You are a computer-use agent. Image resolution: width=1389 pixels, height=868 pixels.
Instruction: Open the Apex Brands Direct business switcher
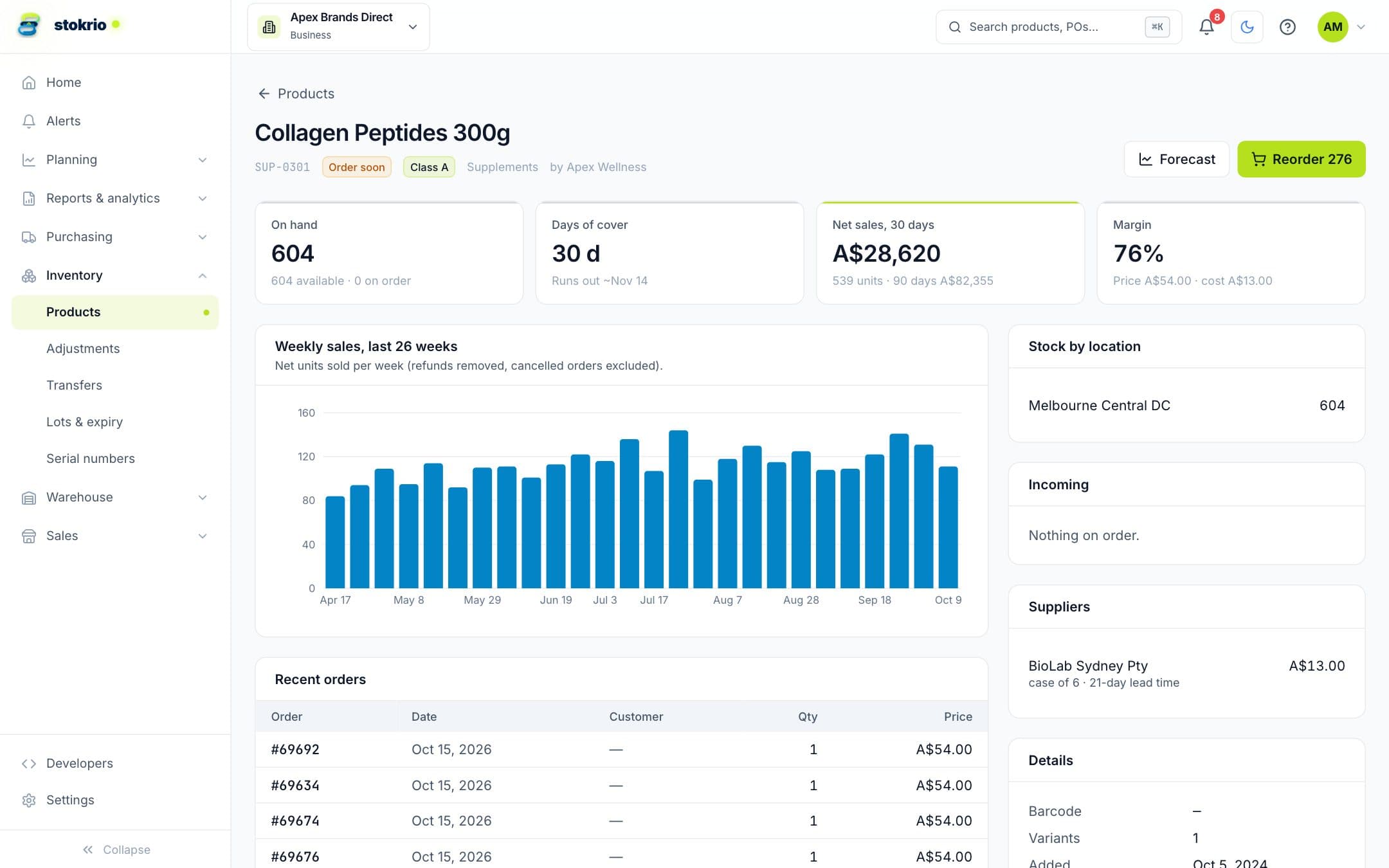tap(338, 26)
